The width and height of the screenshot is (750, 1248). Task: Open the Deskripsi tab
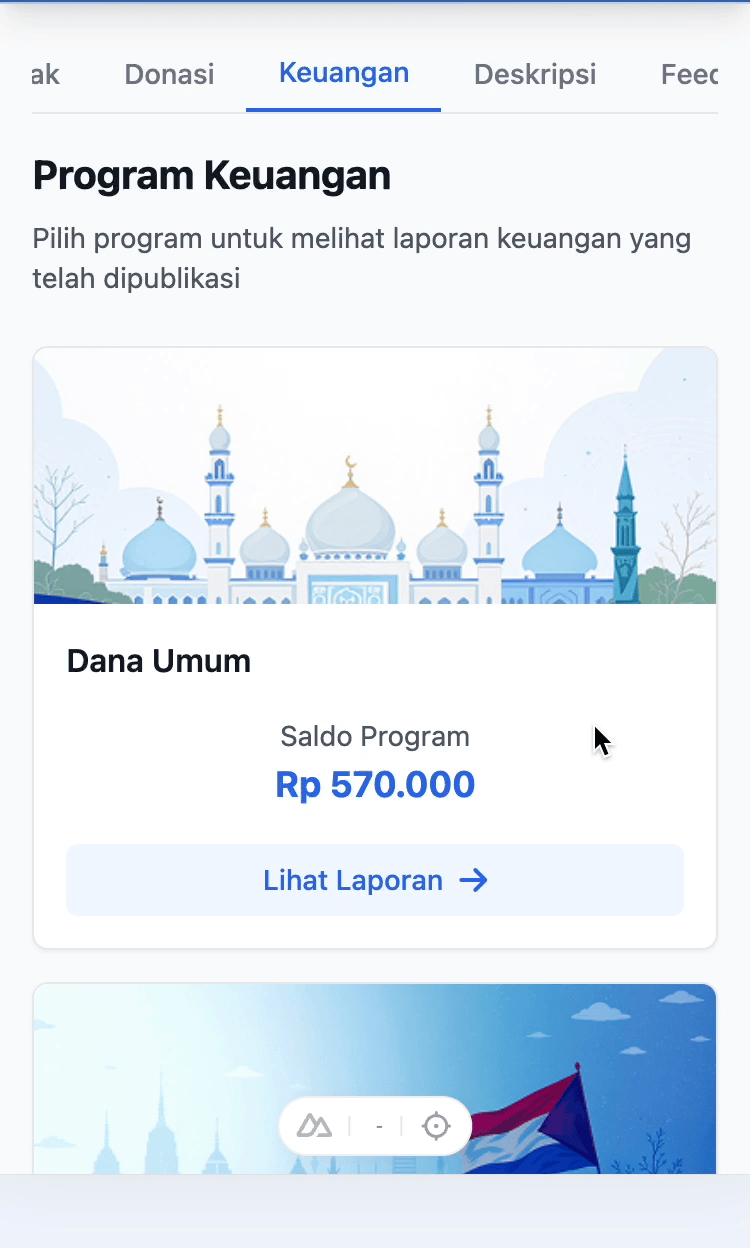click(x=535, y=74)
